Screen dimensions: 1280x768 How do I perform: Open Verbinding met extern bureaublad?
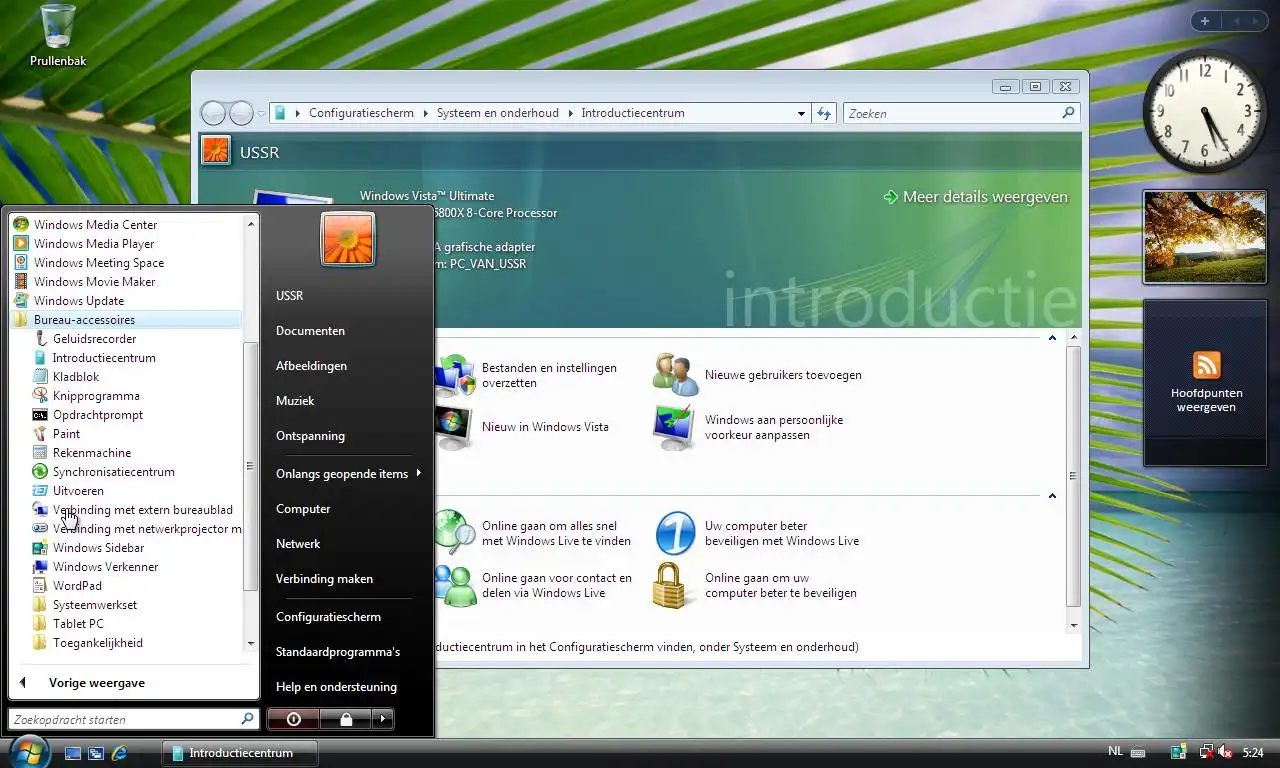coord(133,510)
